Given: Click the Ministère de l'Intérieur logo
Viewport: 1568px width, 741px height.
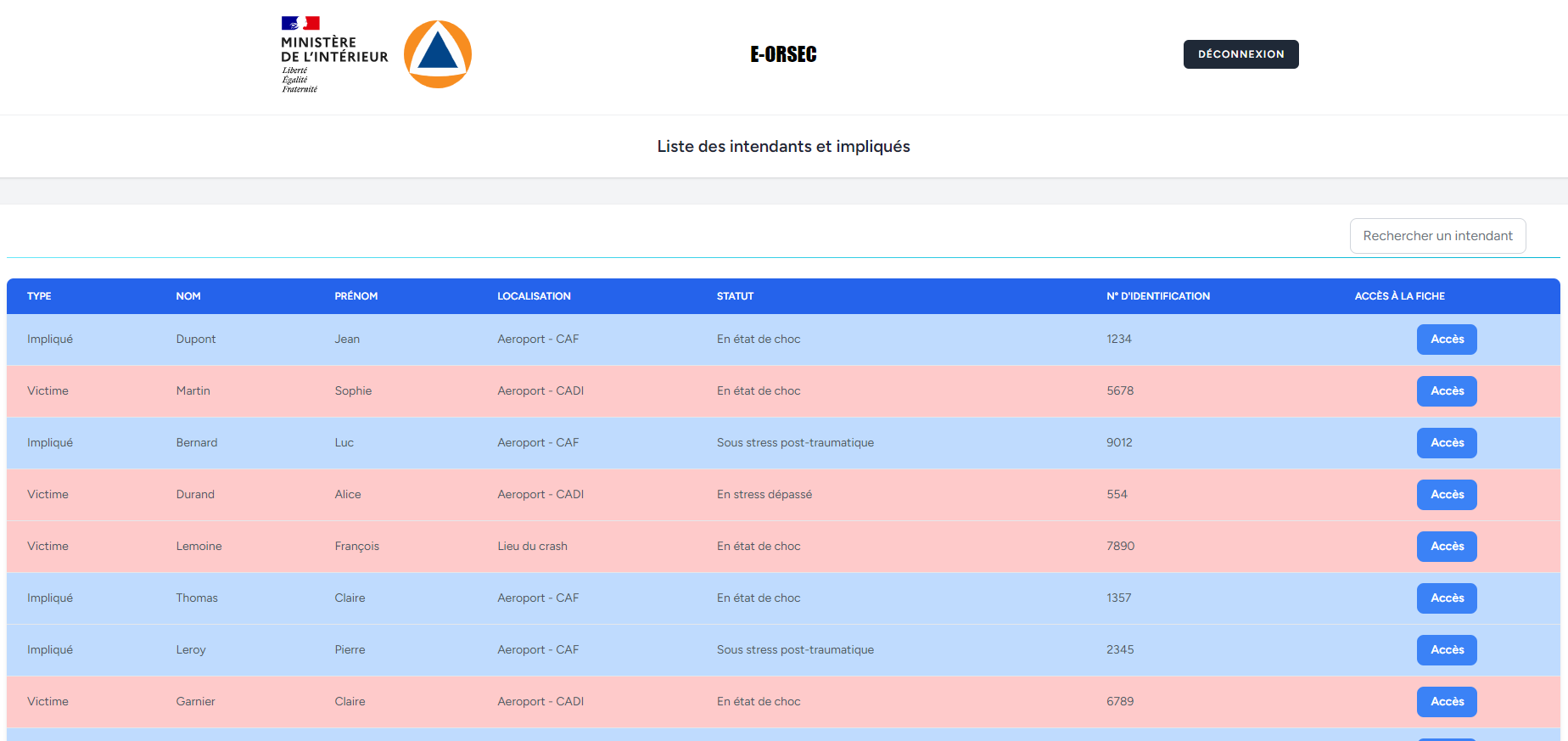Looking at the screenshot, I should 333,54.
